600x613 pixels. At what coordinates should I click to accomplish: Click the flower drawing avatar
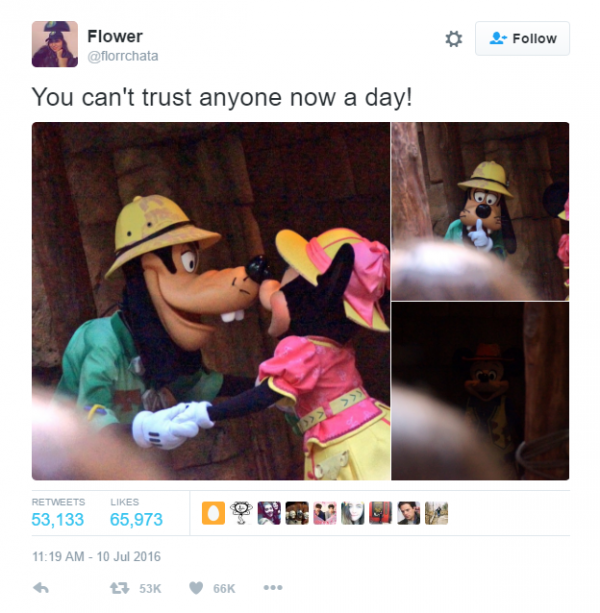tap(241, 513)
